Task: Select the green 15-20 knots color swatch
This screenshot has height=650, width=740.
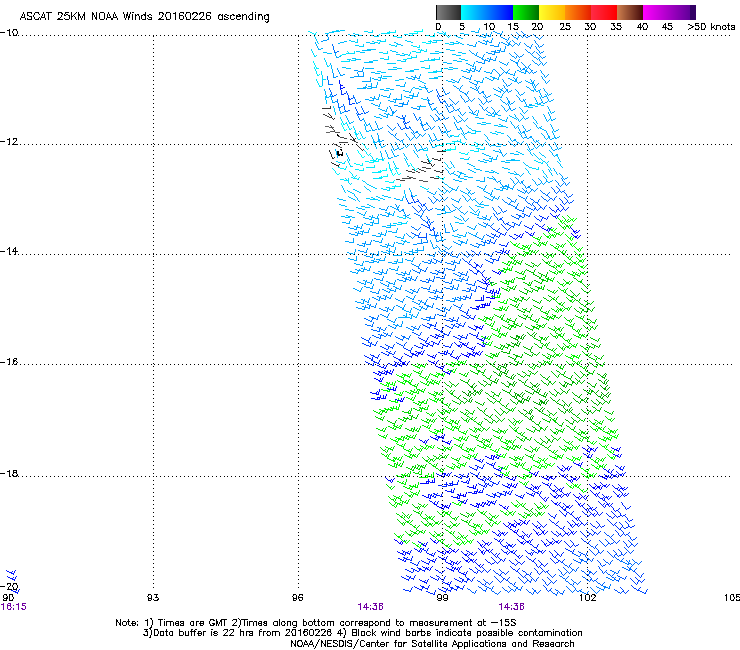Action: (526, 12)
